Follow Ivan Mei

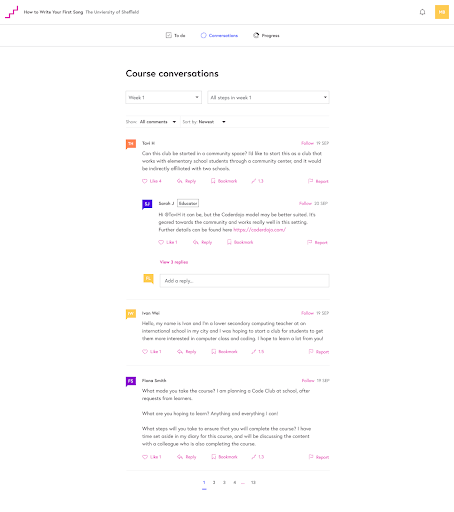[307, 313]
